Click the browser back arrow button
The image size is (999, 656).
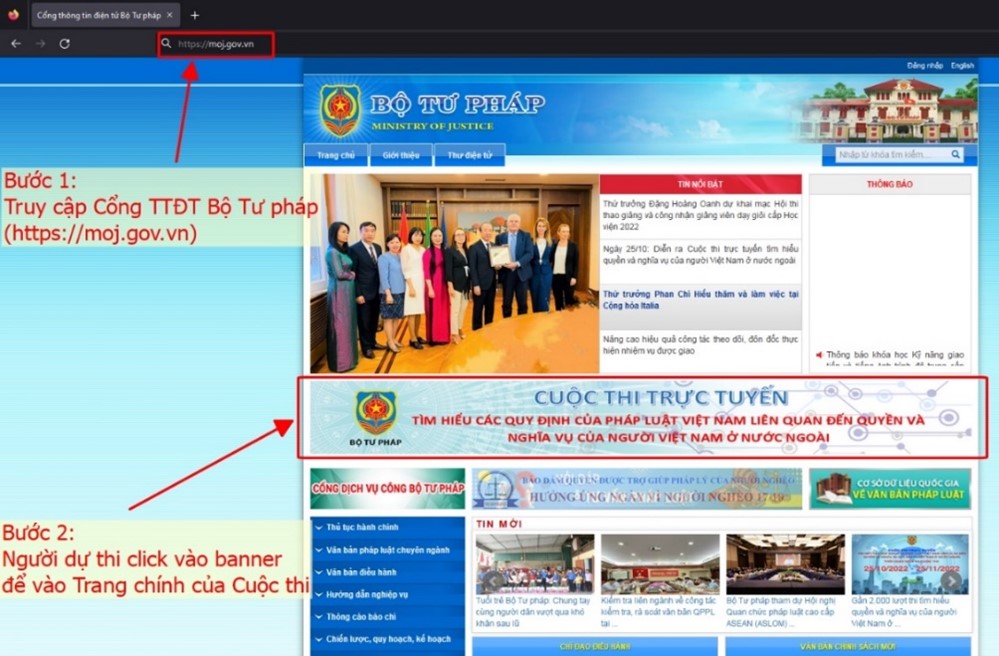tap(16, 44)
